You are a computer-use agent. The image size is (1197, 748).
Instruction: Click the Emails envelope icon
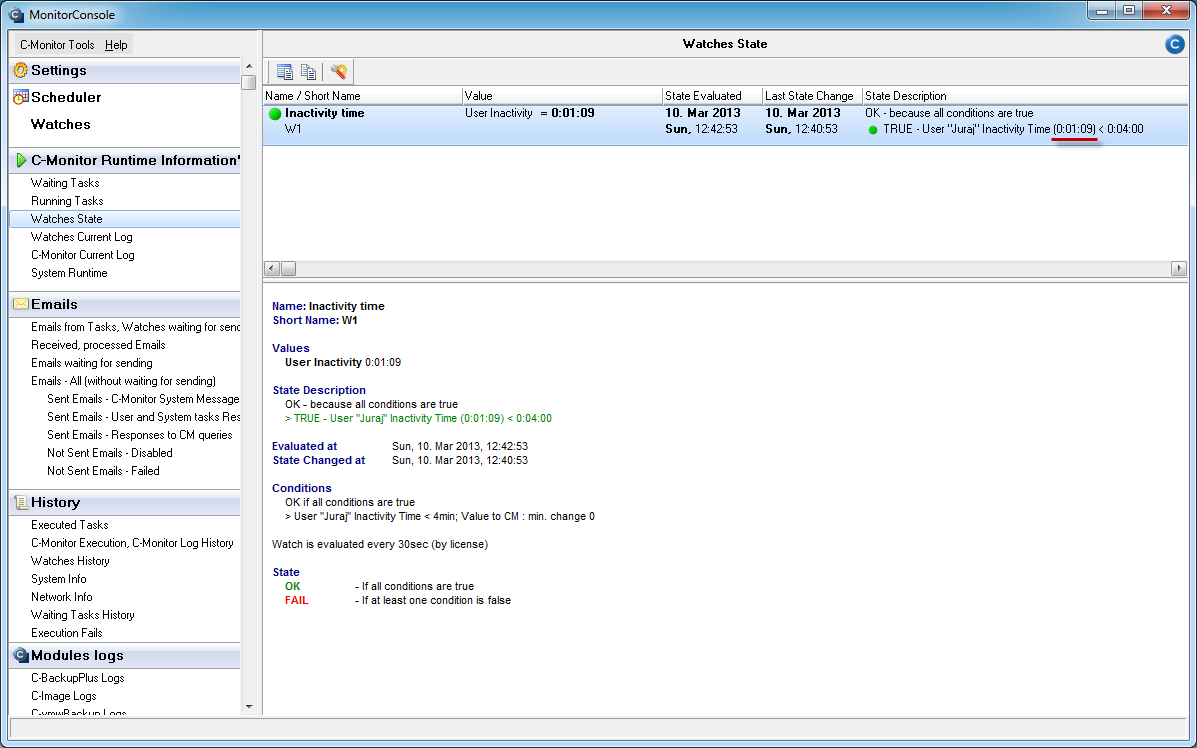pyautogui.click(x=21, y=304)
